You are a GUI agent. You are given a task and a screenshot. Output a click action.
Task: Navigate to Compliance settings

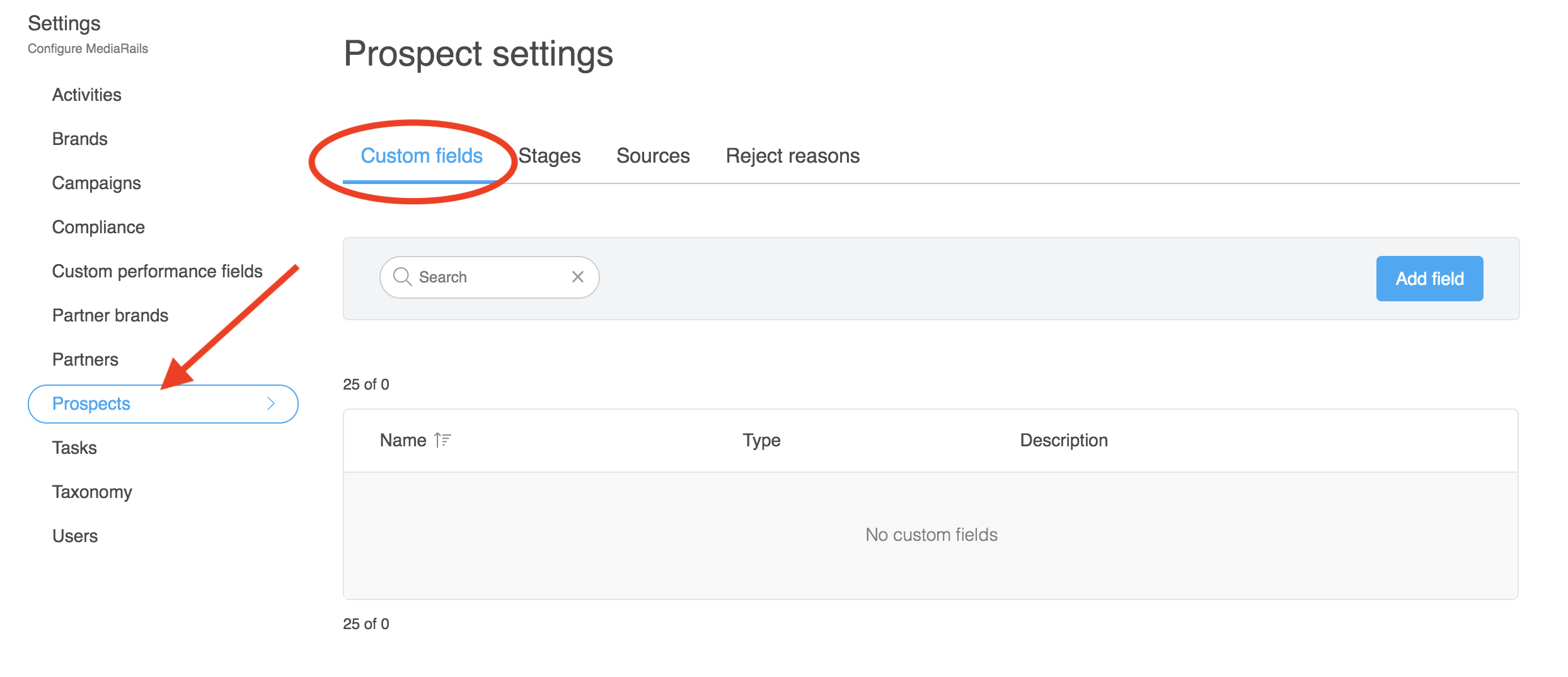pos(98,227)
